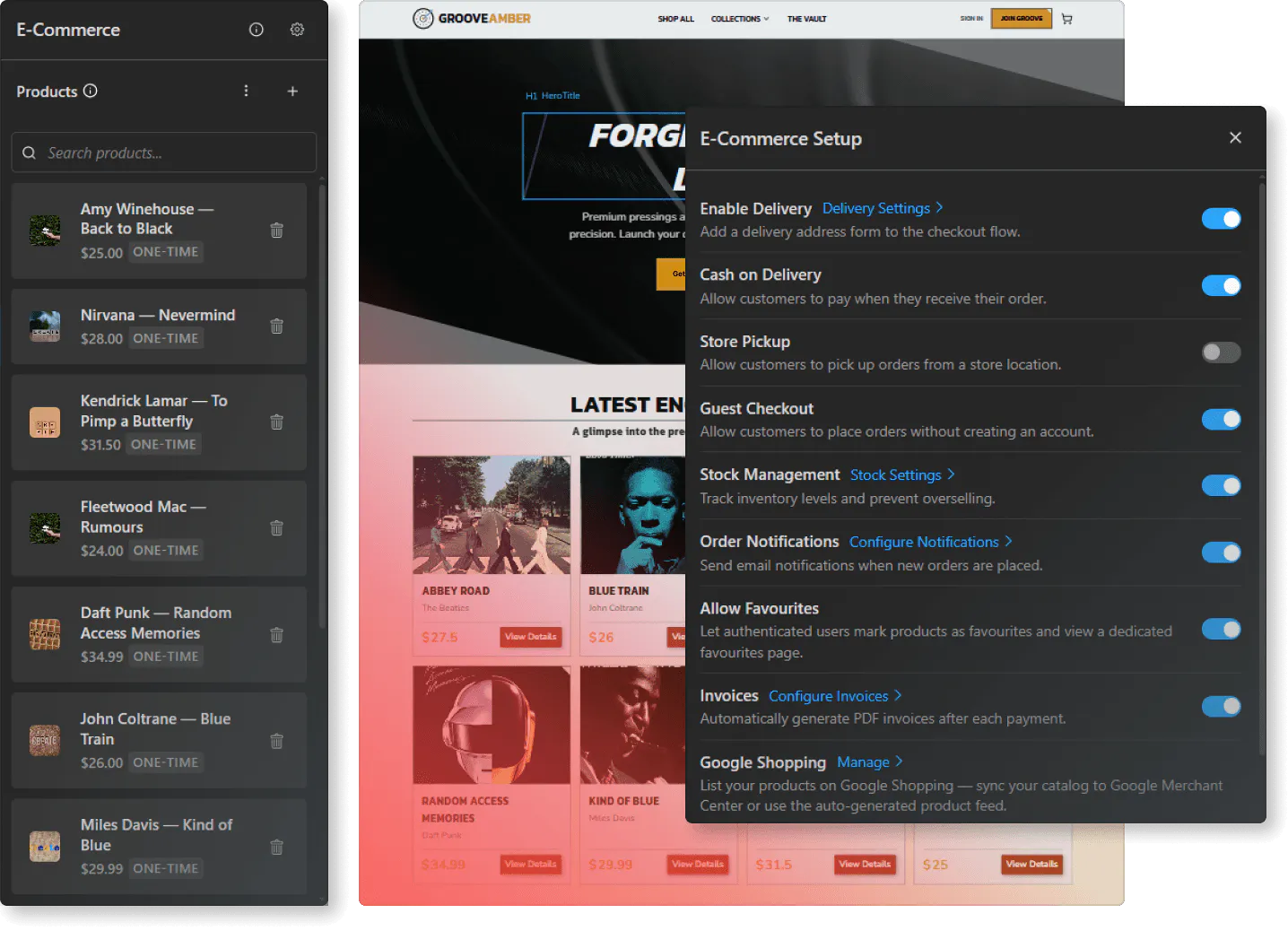Open Configure Invoices link
The image size is (1288, 931).
835,696
